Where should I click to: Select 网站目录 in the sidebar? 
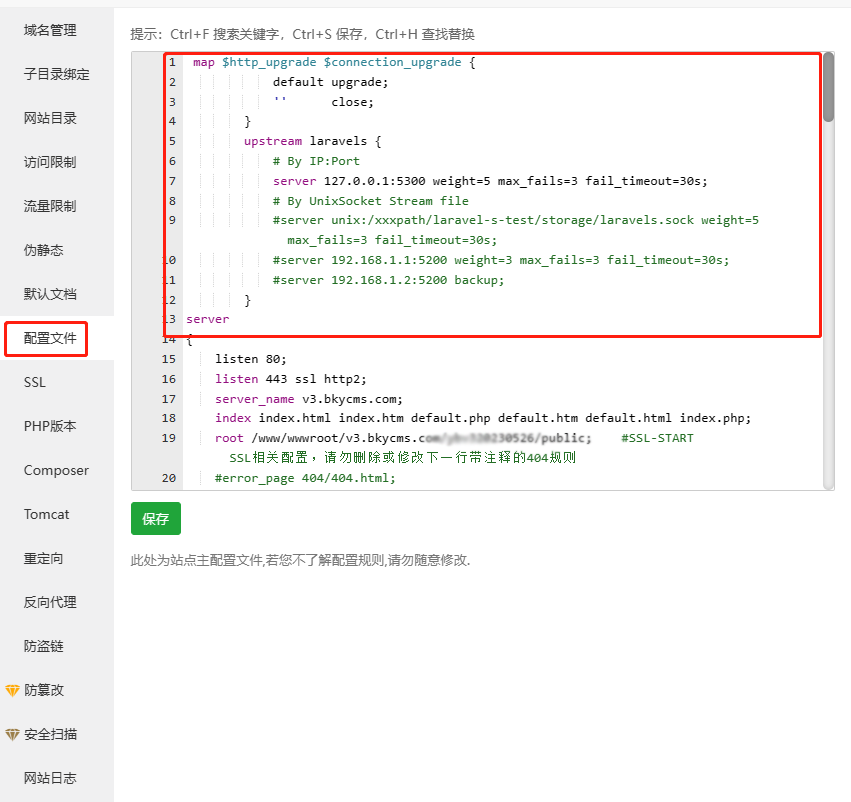[x=50, y=118]
